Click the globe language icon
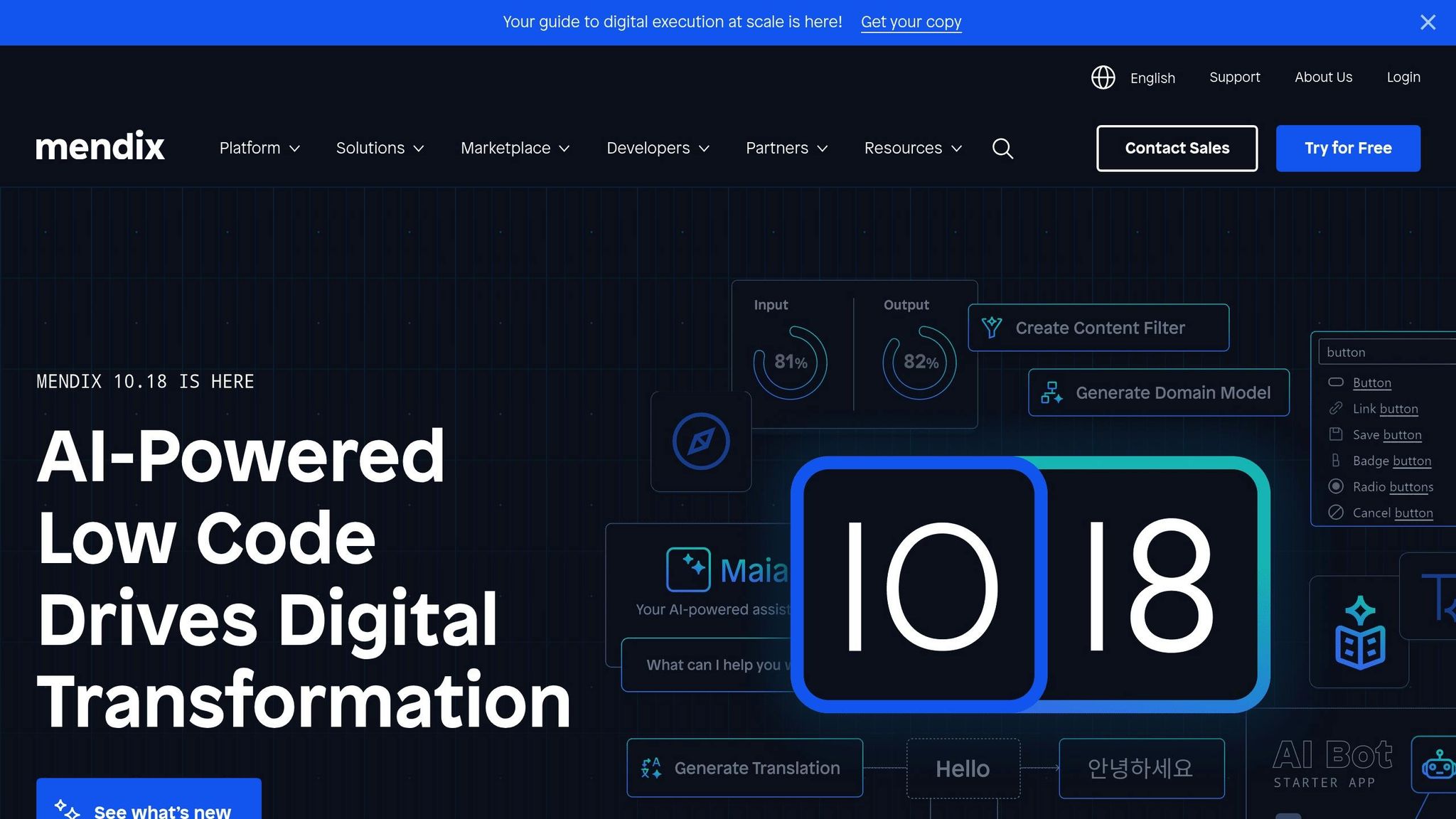 [x=1103, y=77]
